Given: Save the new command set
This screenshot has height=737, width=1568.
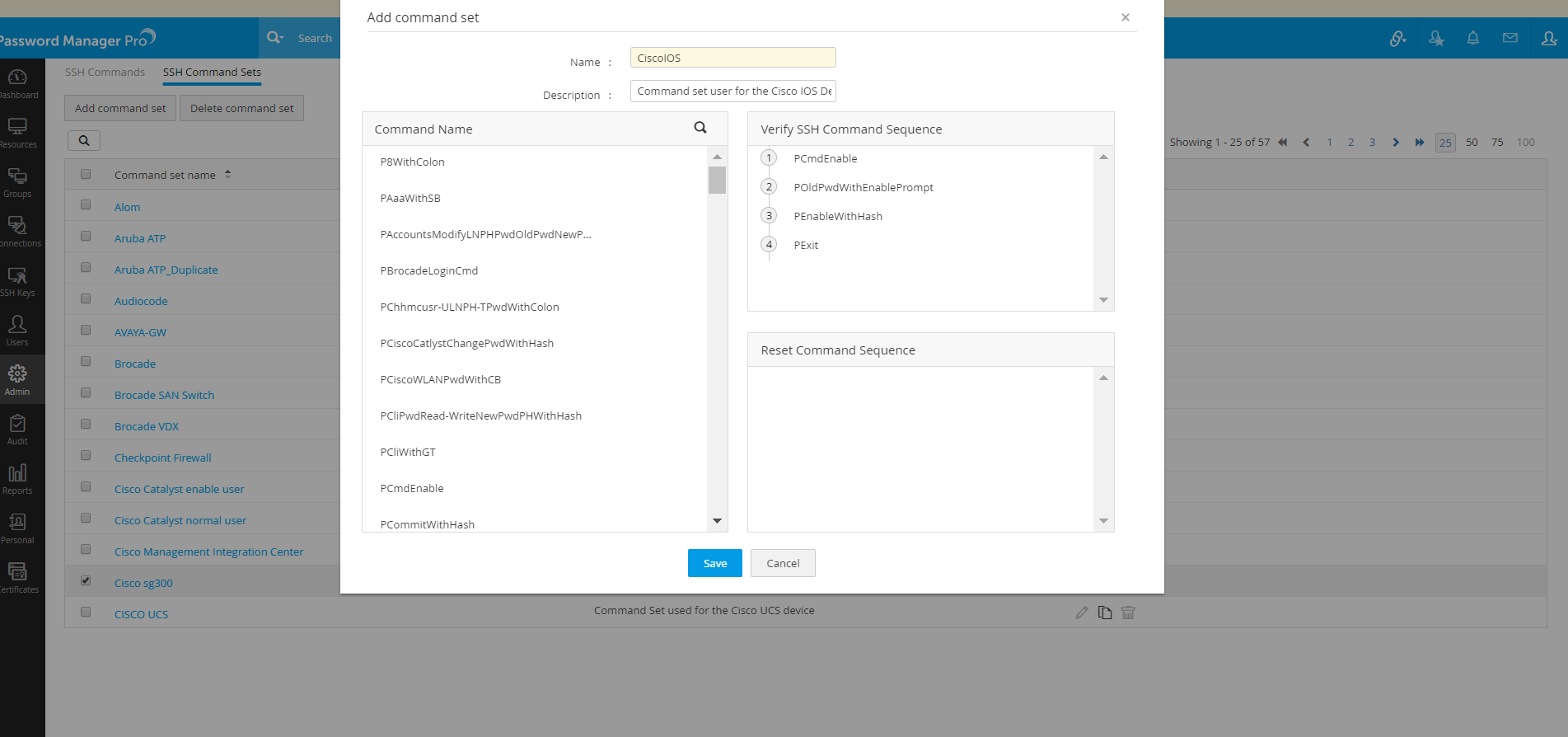Looking at the screenshot, I should tap(714, 563).
